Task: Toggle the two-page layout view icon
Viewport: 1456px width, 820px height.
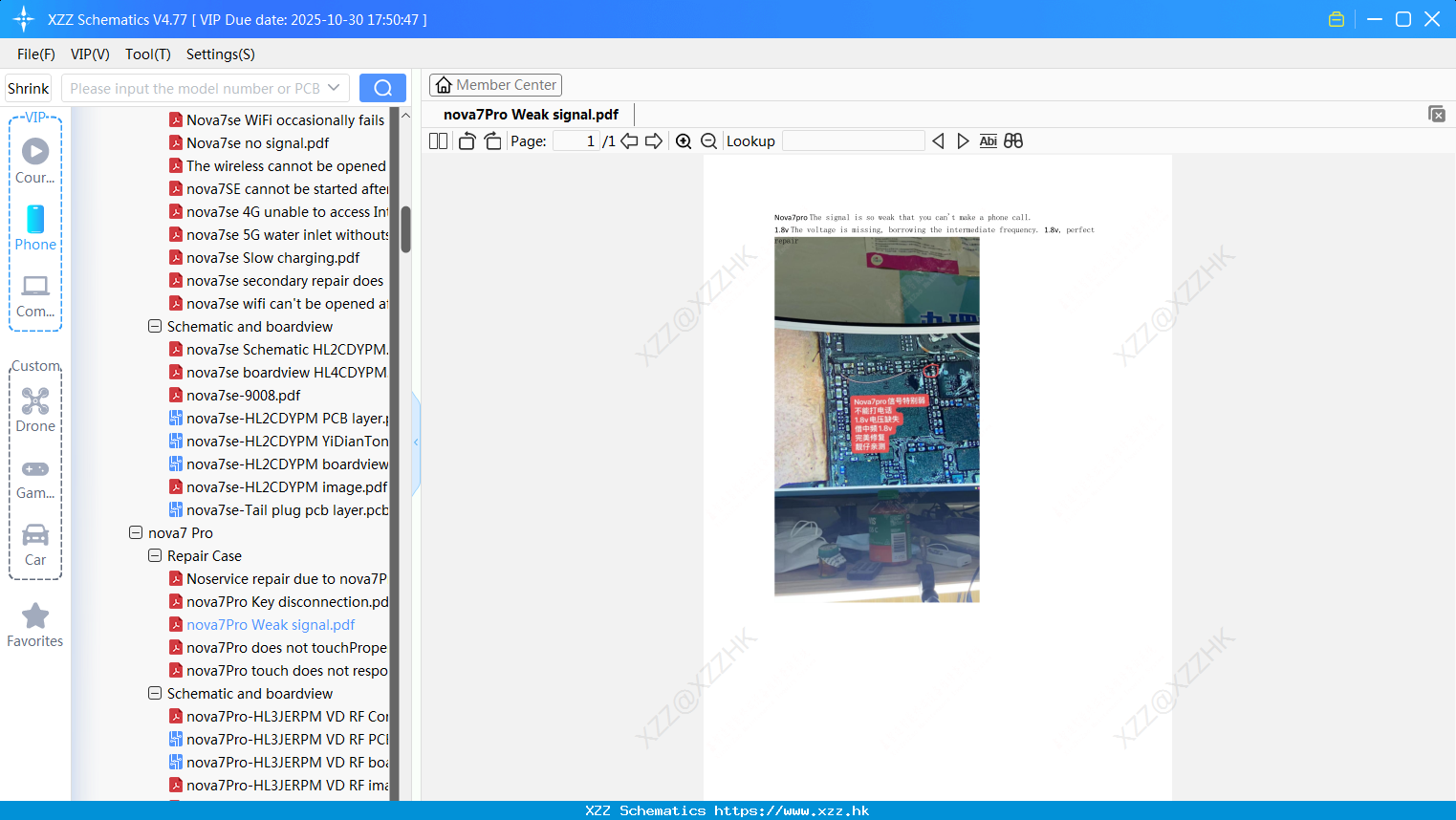Action: coord(438,140)
